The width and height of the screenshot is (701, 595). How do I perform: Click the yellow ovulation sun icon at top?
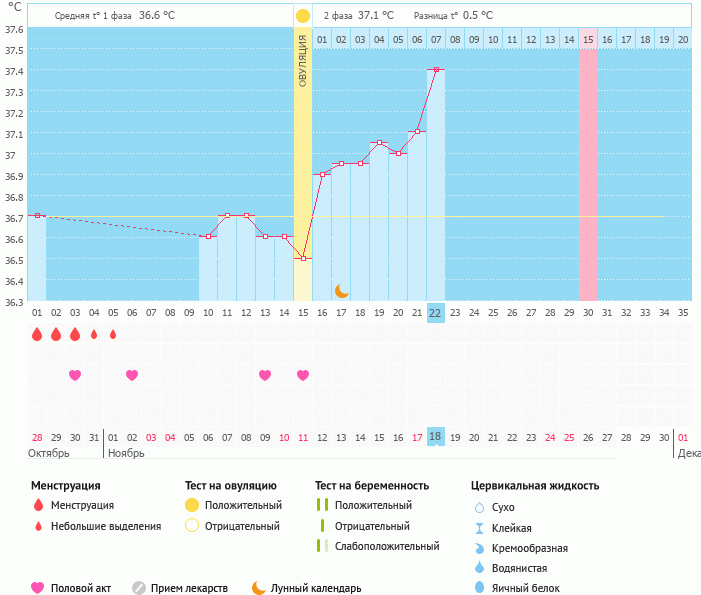point(303,16)
